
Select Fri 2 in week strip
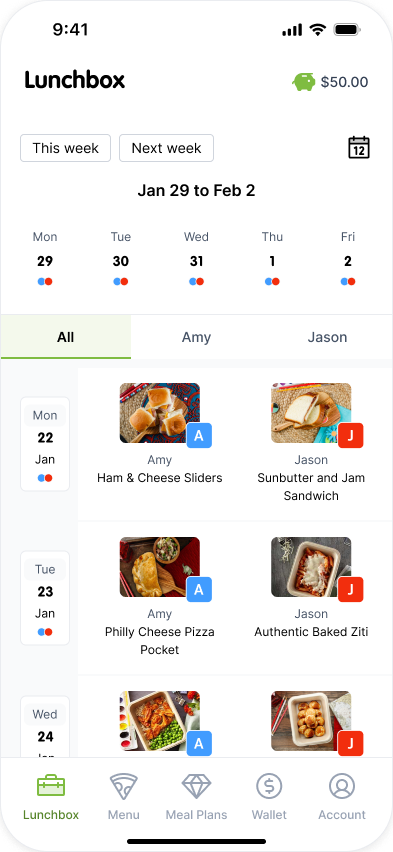point(348,259)
